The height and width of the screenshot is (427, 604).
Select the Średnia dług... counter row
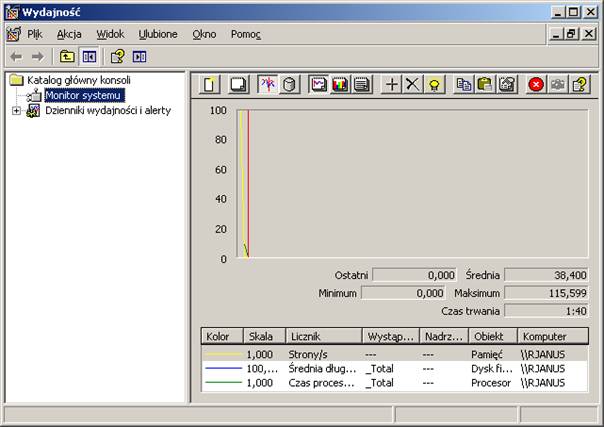(x=394, y=368)
